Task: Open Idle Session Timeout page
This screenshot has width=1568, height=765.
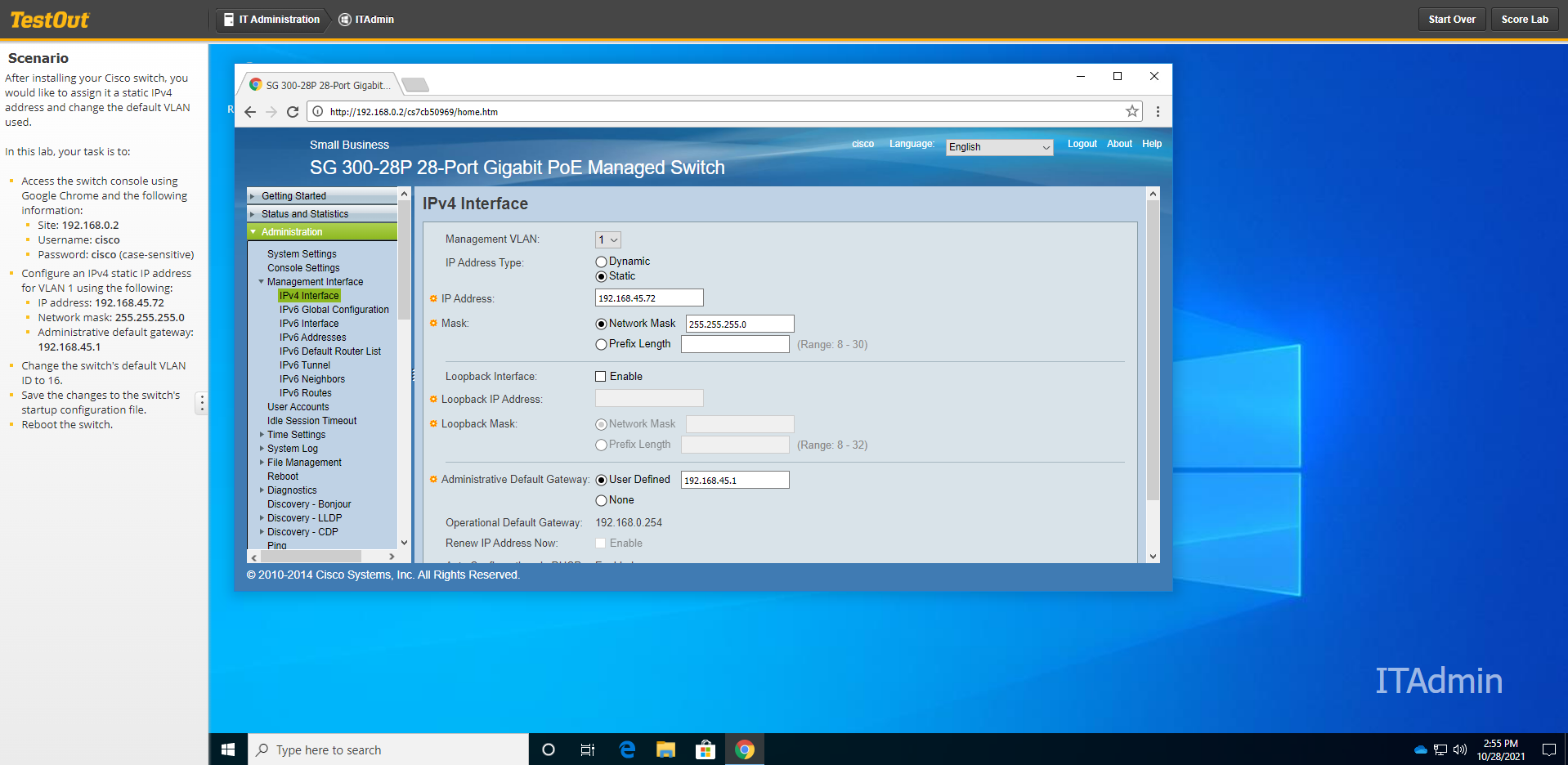Action: click(312, 421)
